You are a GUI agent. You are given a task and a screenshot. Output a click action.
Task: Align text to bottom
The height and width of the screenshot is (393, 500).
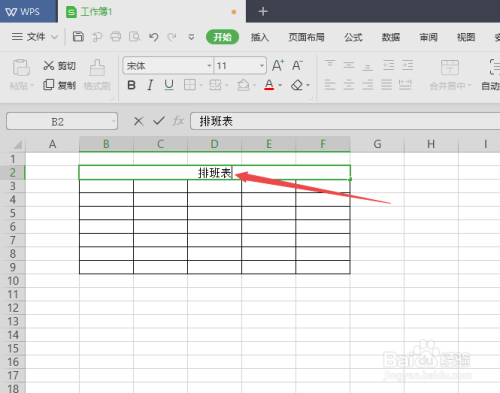tap(367, 67)
